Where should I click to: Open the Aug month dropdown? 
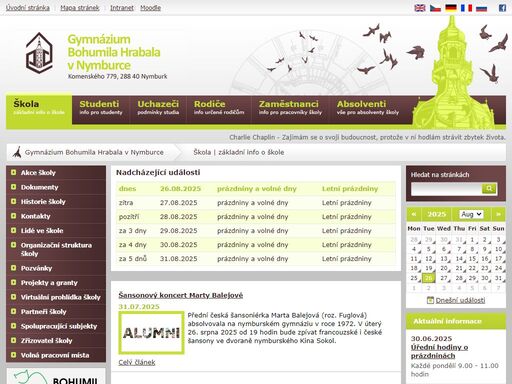pos(471,214)
